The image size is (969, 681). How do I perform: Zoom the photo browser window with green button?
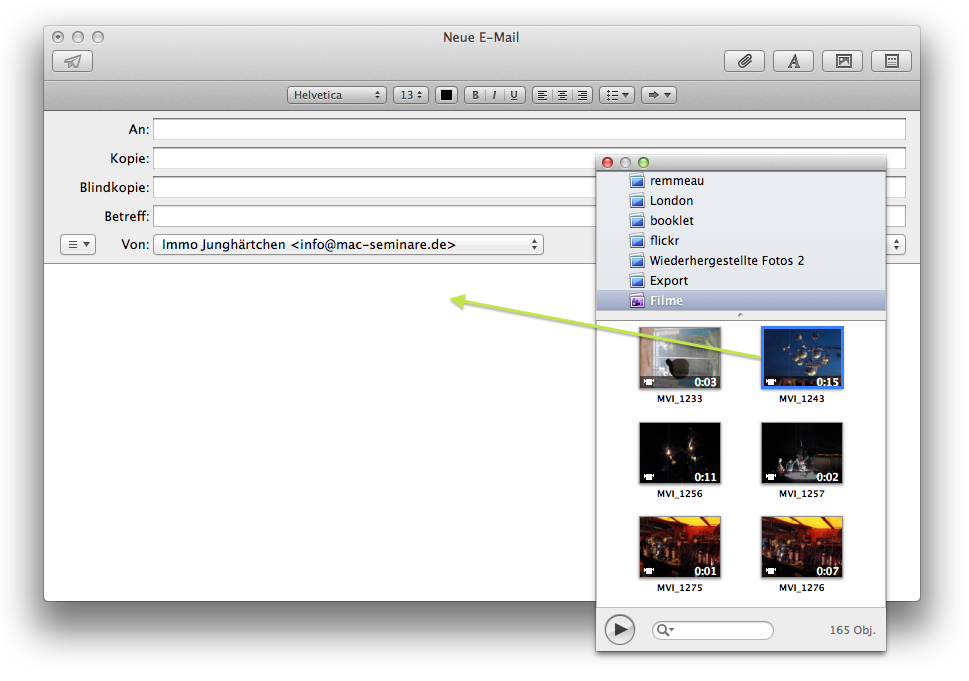pyautogui.click(x=643, y=163)
